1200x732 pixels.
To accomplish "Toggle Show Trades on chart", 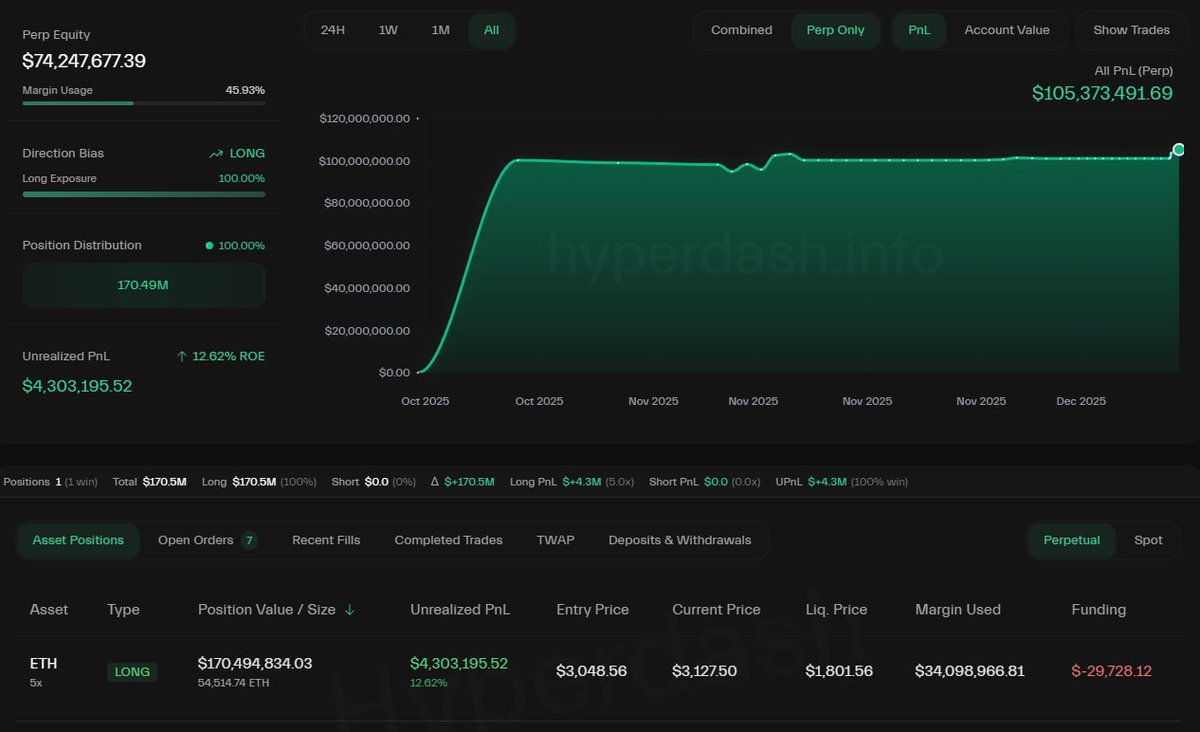I will coord(1131,30).
